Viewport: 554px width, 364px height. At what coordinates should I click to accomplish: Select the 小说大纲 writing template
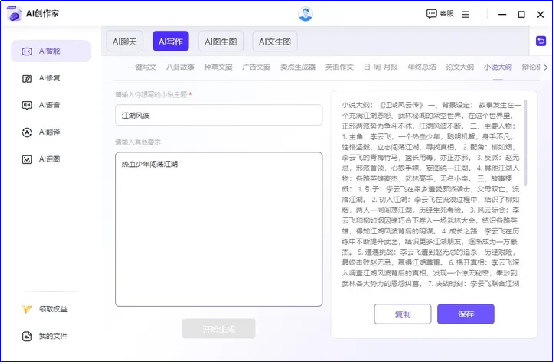coord(498,67)
